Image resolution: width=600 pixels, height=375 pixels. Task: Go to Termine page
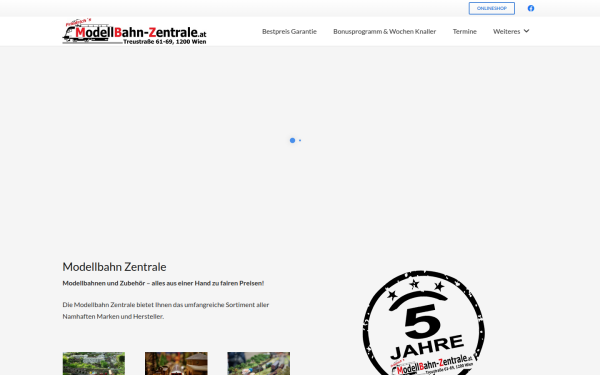point(465,31)
